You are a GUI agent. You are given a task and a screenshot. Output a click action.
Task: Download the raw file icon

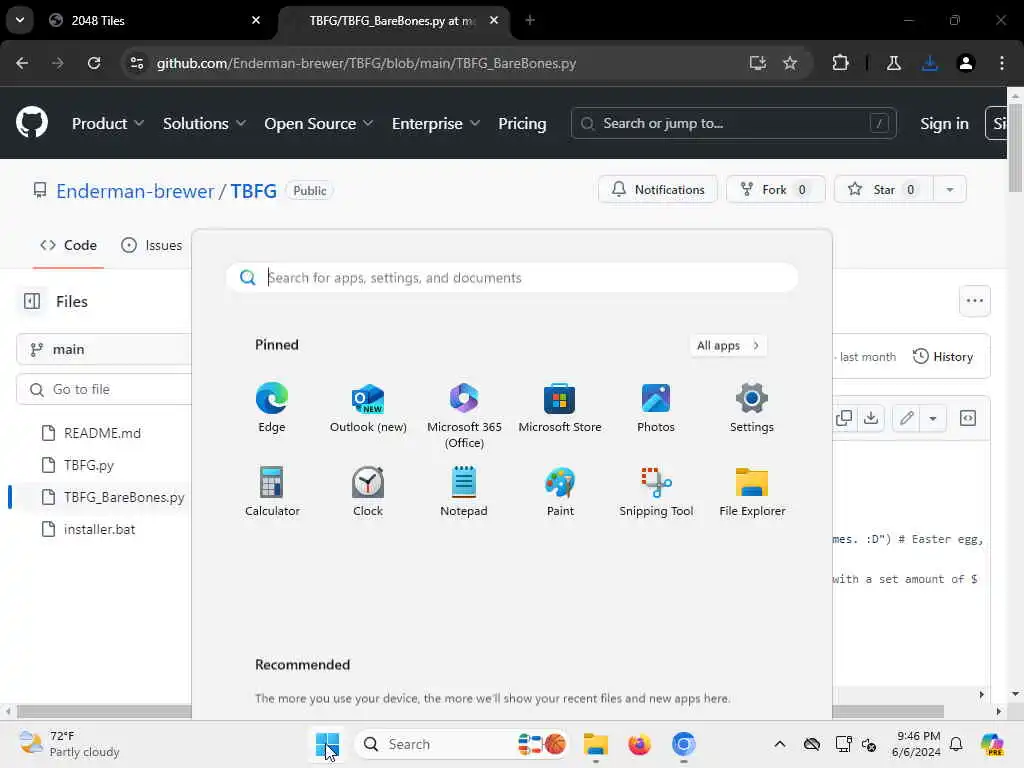point(871,418)
